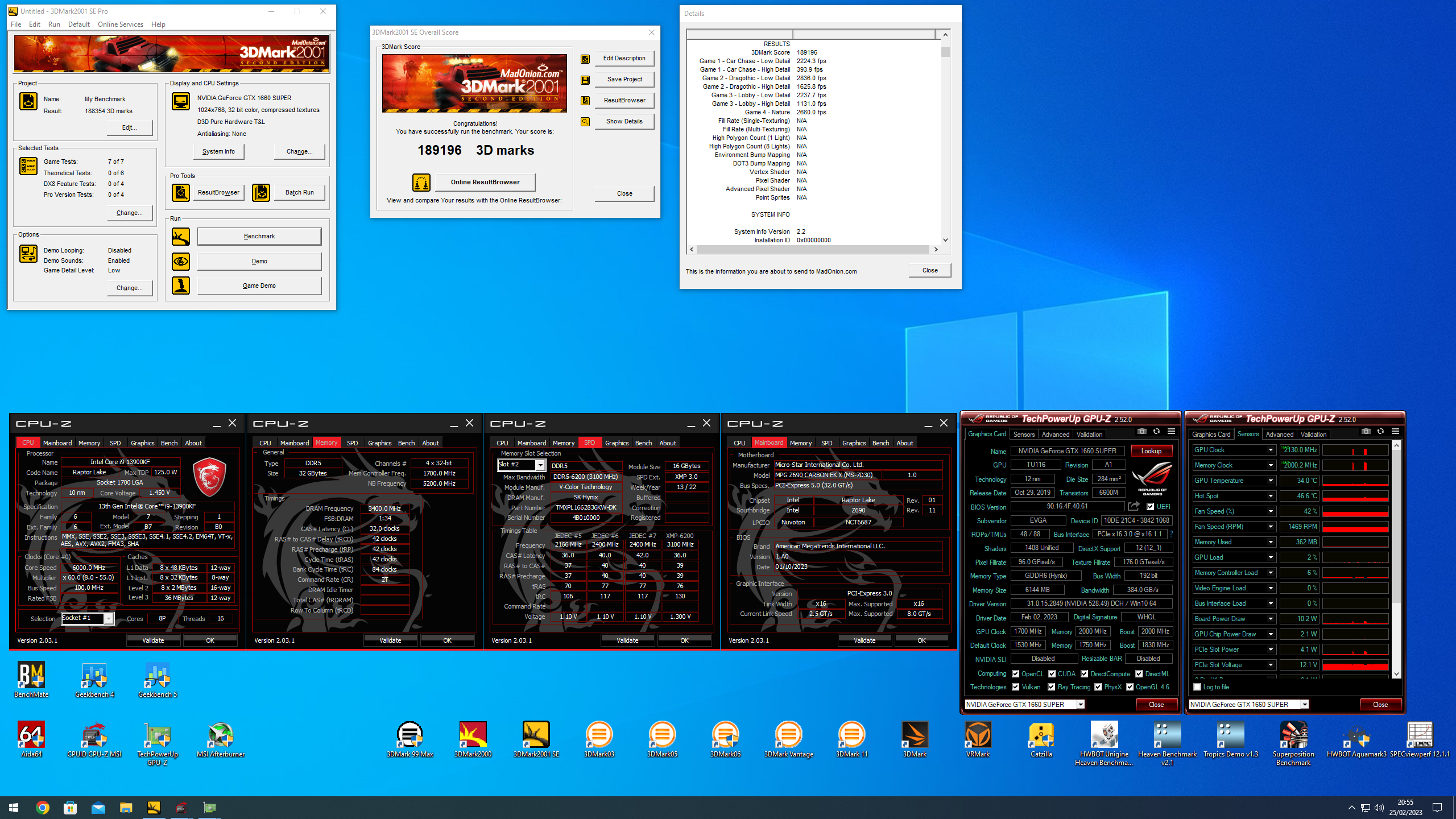The height and width of the screenshot is (819, 1456).
Task: Click the Lookup button in GPU-Z
Action: coord(1151,451)
